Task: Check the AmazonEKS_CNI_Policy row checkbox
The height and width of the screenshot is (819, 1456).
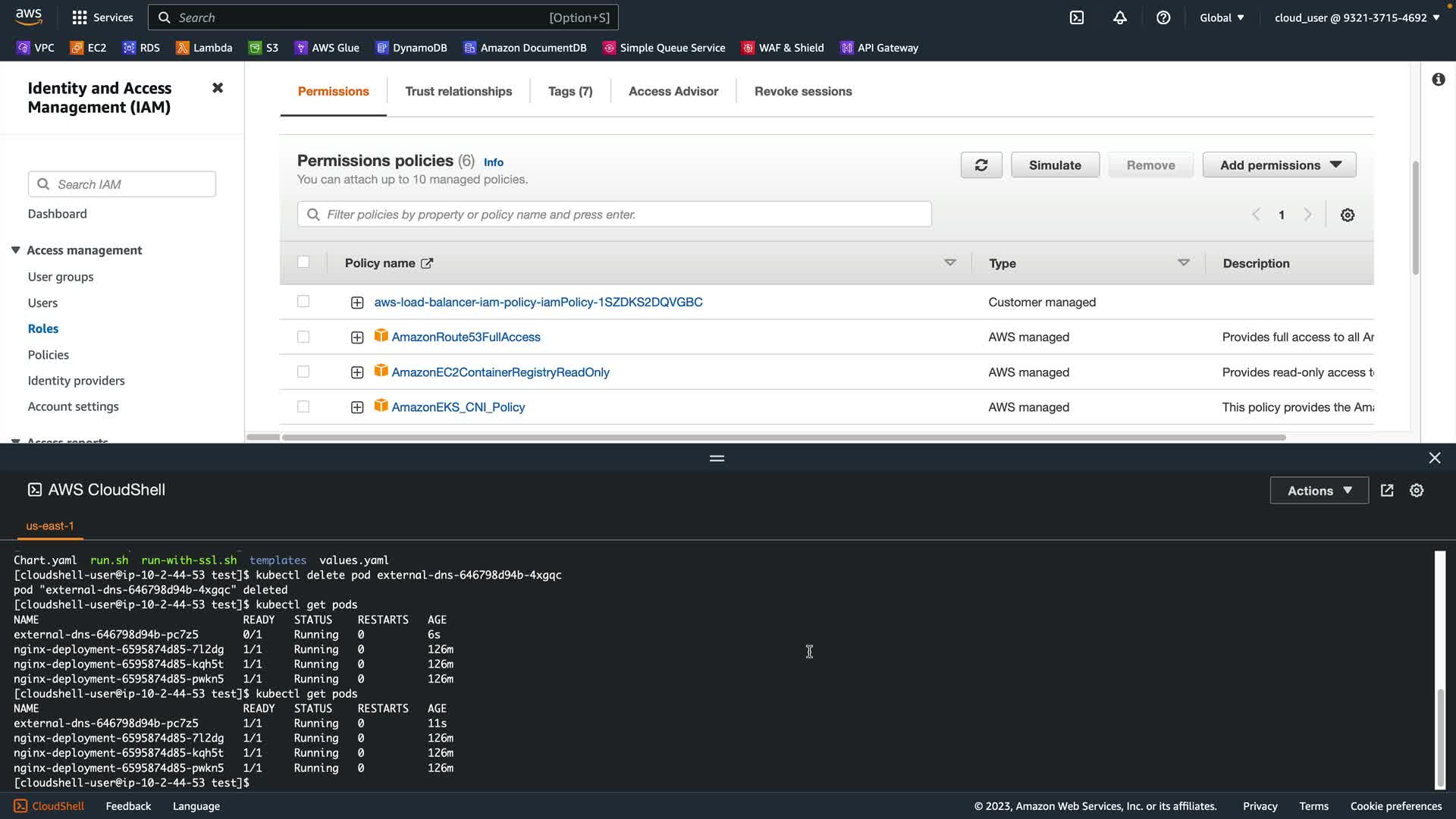Action: pyautogui.click(x=303, y=406)
